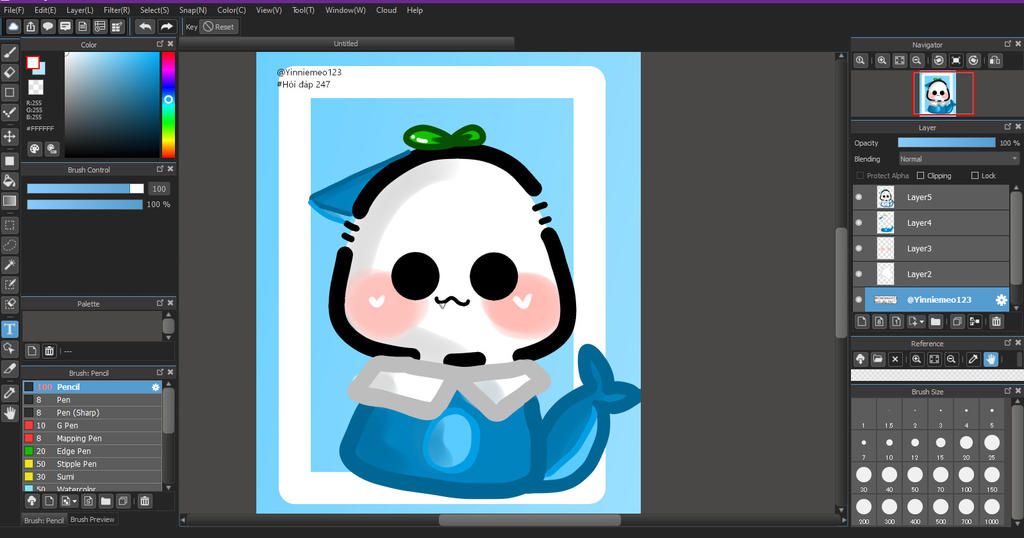Undock the Brush Control panel
This screenshot has width=1024, height=538.
tap(159, 168)
